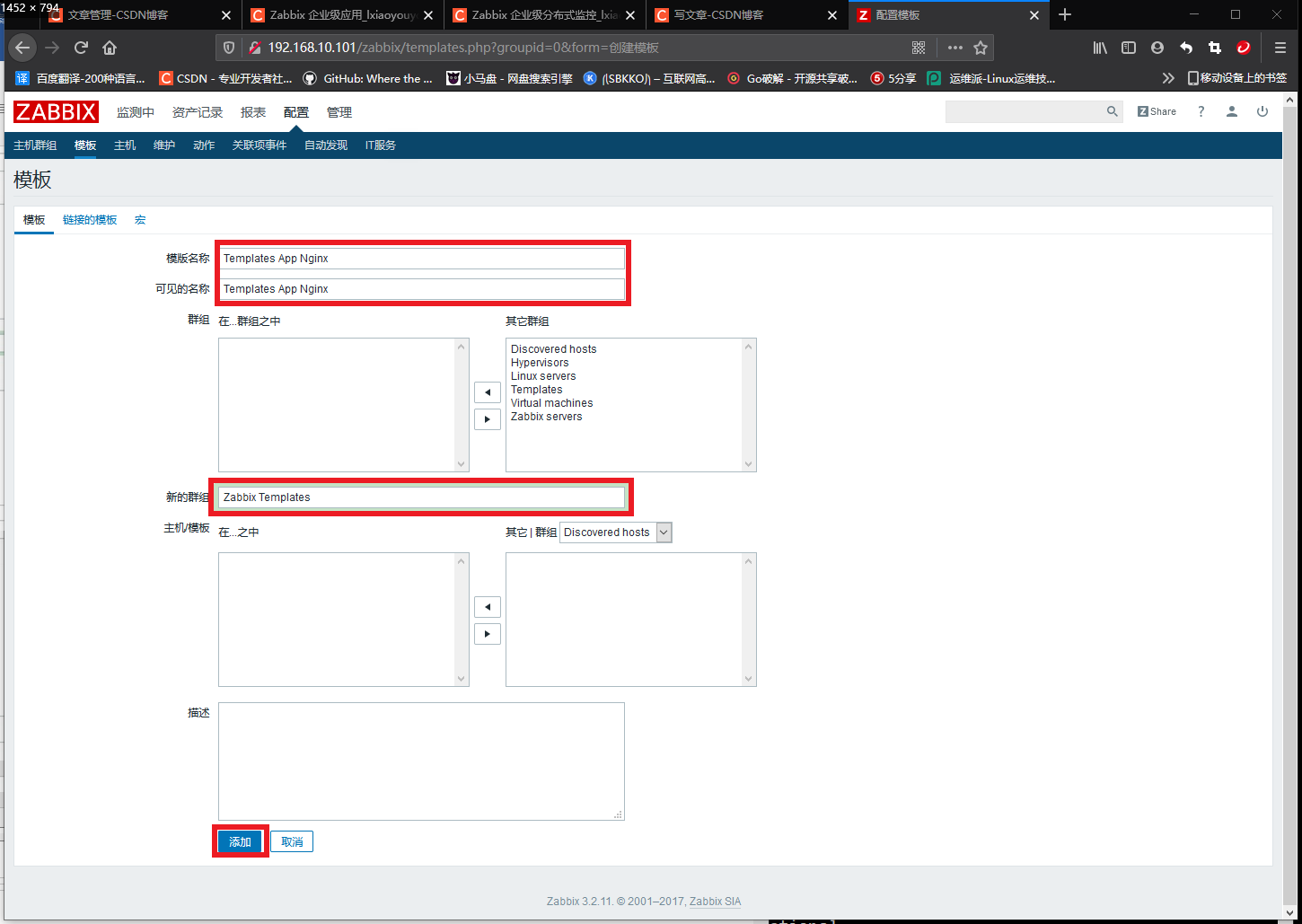Viewport: 1302px width, 924px height.
Task: Go to 主机群组 submenu
Action: (x=35, y=145)
